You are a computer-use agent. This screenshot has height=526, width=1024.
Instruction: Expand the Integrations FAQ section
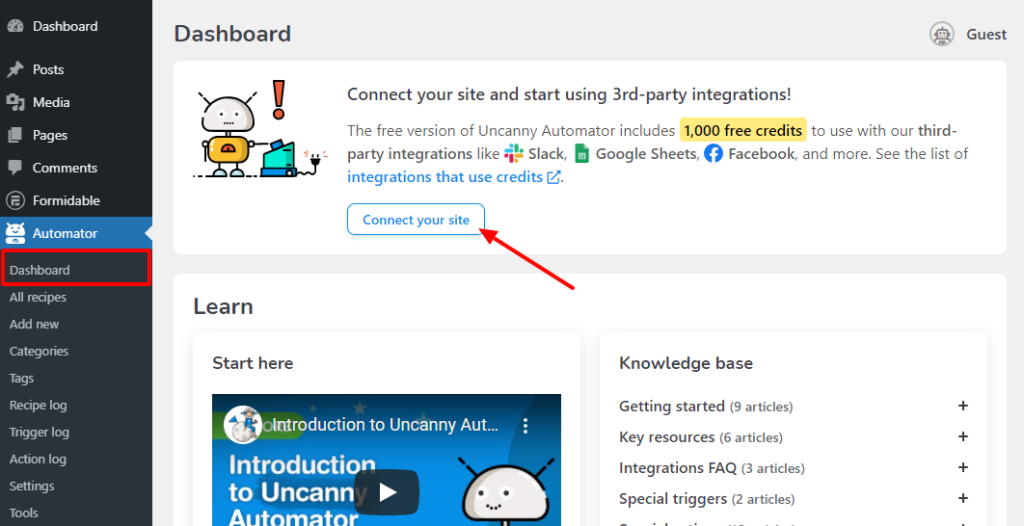coord(963,467)
